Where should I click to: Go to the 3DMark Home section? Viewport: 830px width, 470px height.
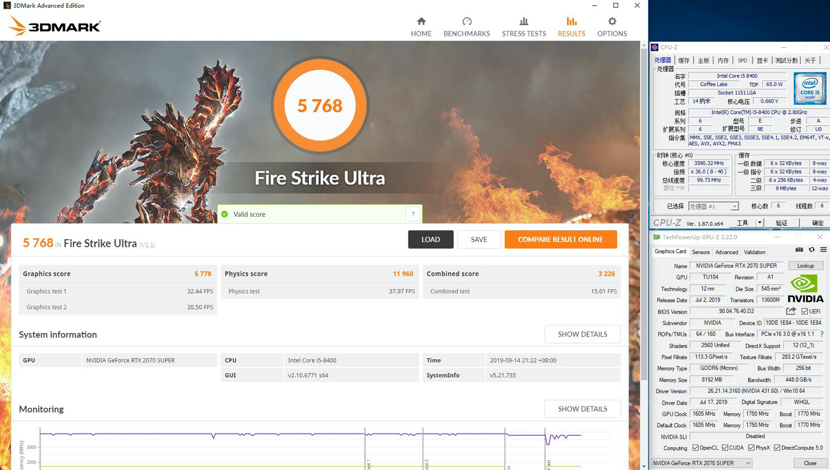click(421, 26)
